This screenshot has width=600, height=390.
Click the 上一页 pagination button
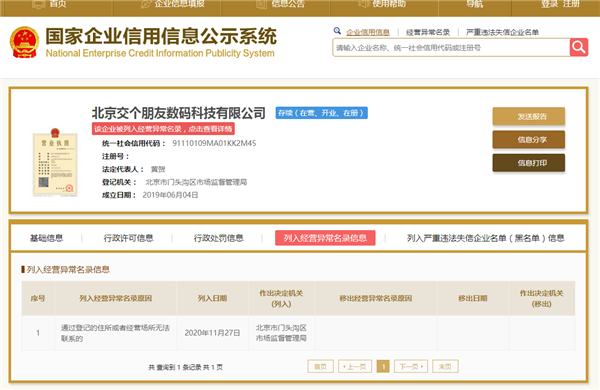coord(355,367)
